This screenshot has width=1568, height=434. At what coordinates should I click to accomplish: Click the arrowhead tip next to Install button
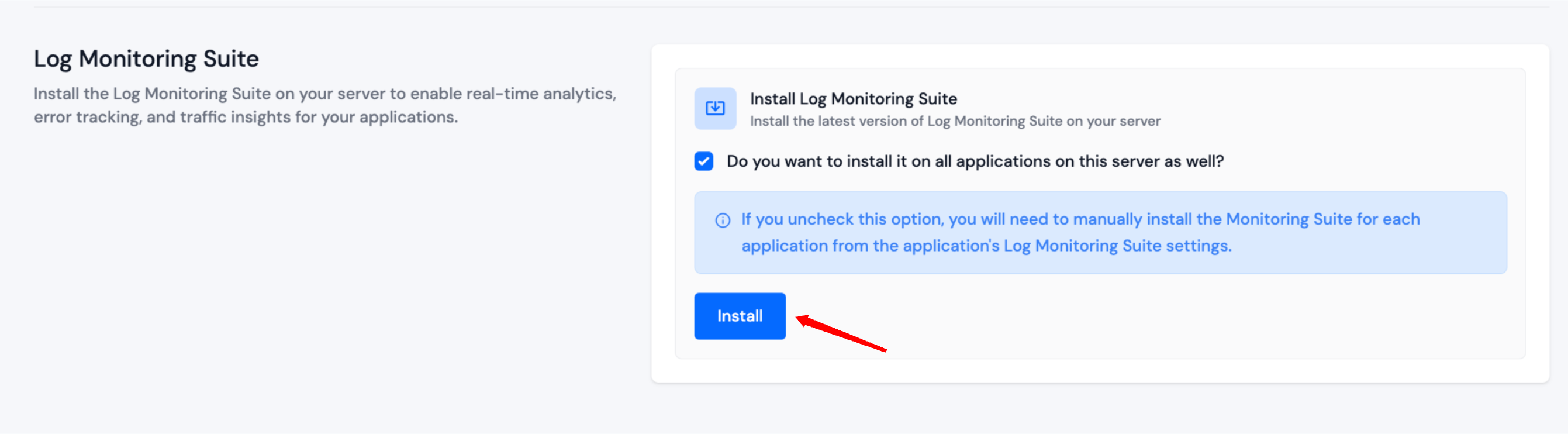click(800, 319)
